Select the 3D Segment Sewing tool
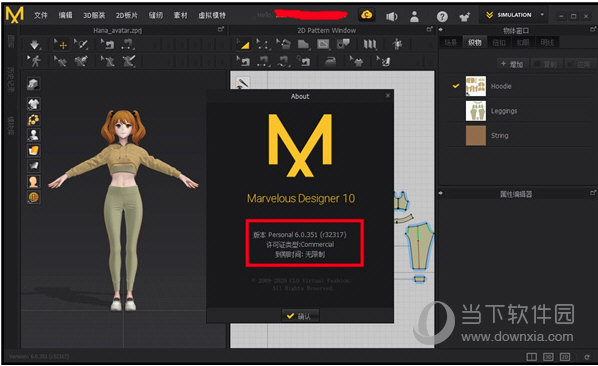 coord(128,44)
